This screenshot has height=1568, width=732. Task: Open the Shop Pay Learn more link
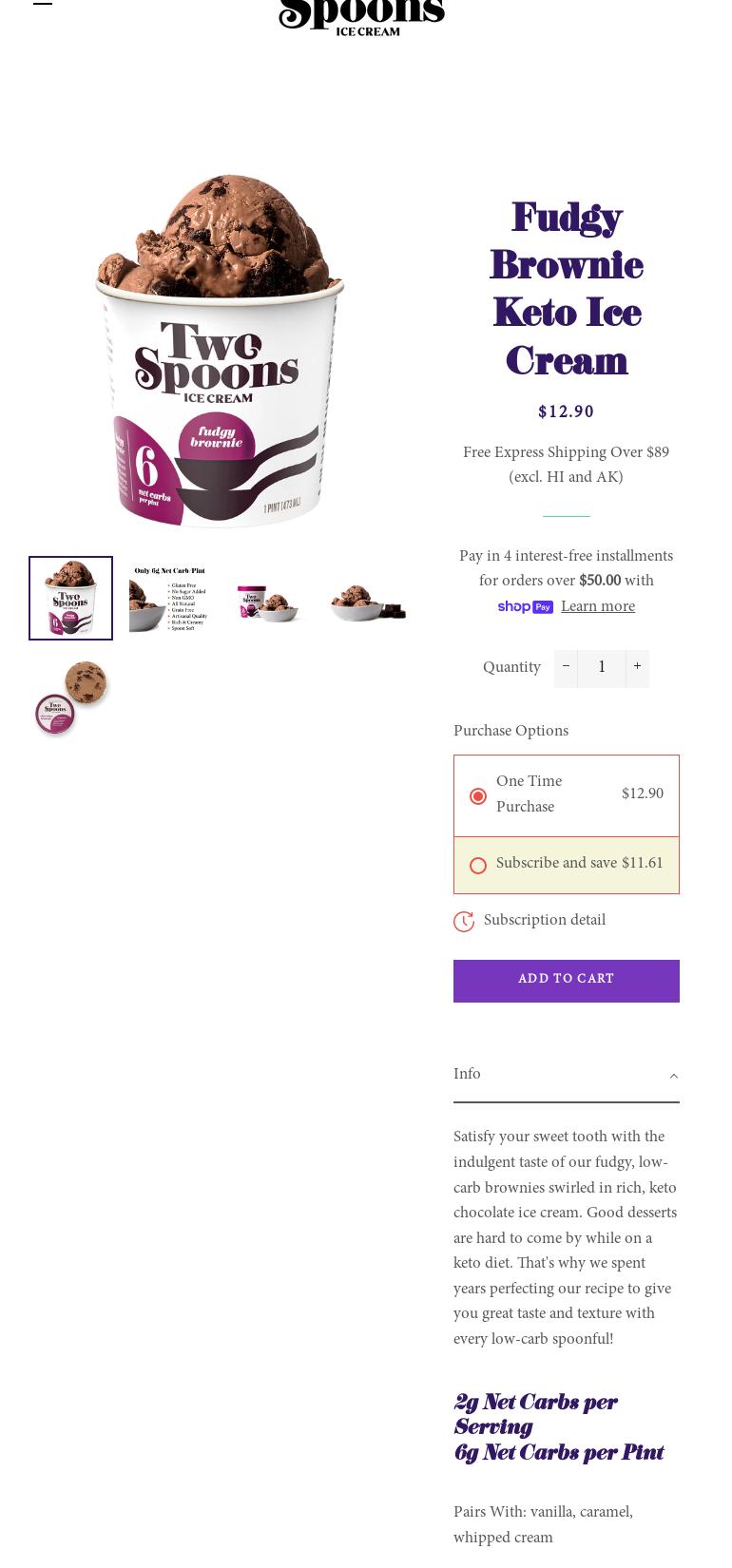coord(598,607)
